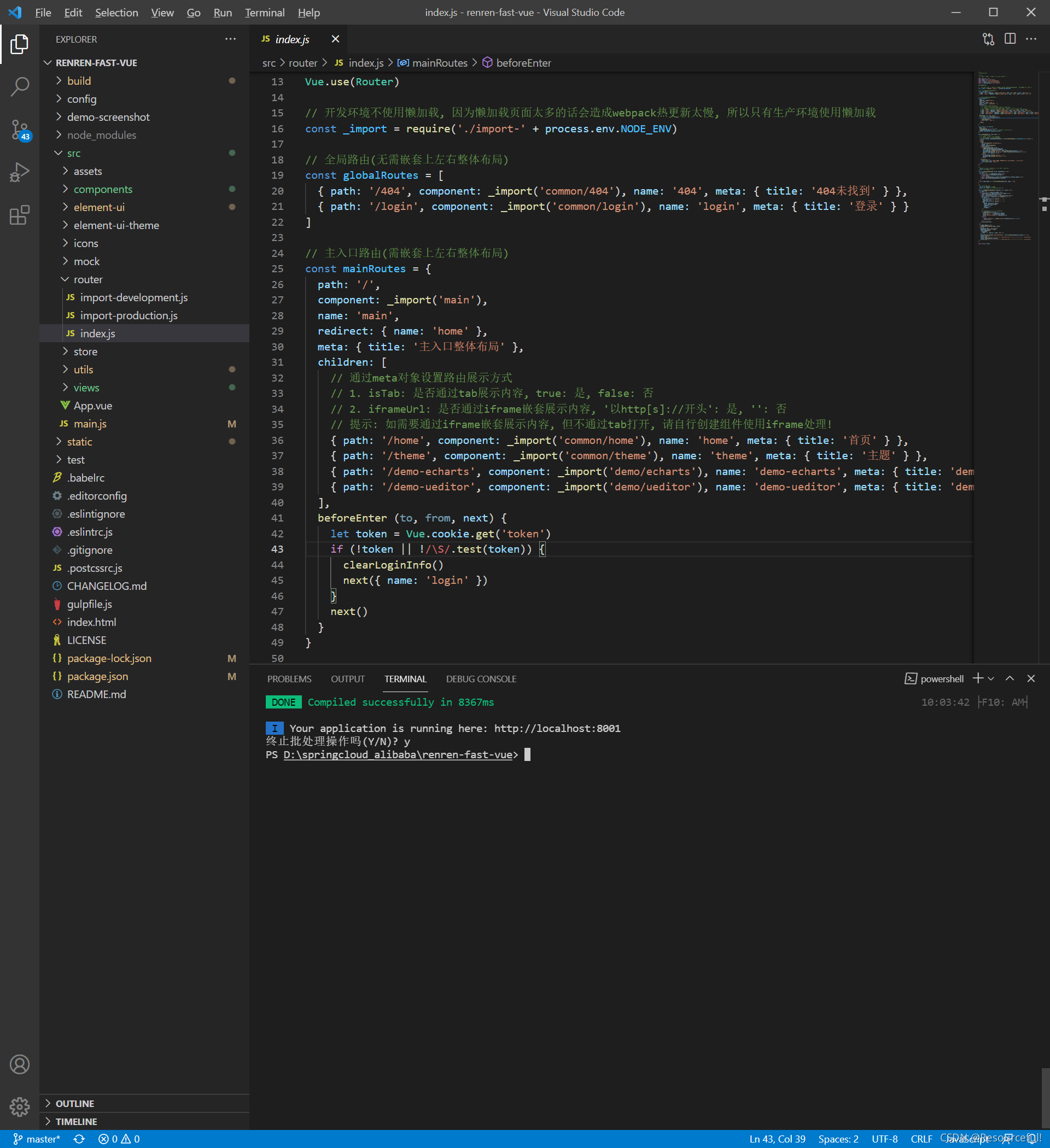
Task: Expand the components folder
Action: (x=144, y=189)
